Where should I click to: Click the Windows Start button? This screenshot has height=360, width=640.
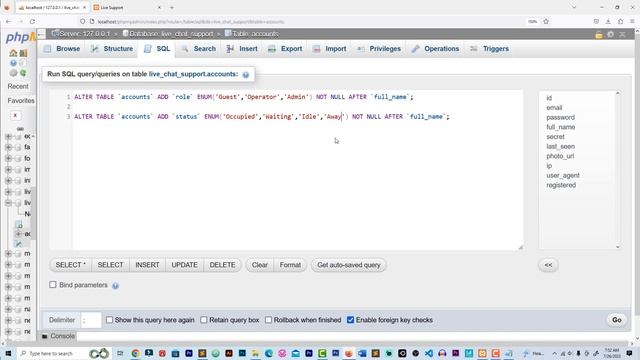8,353
